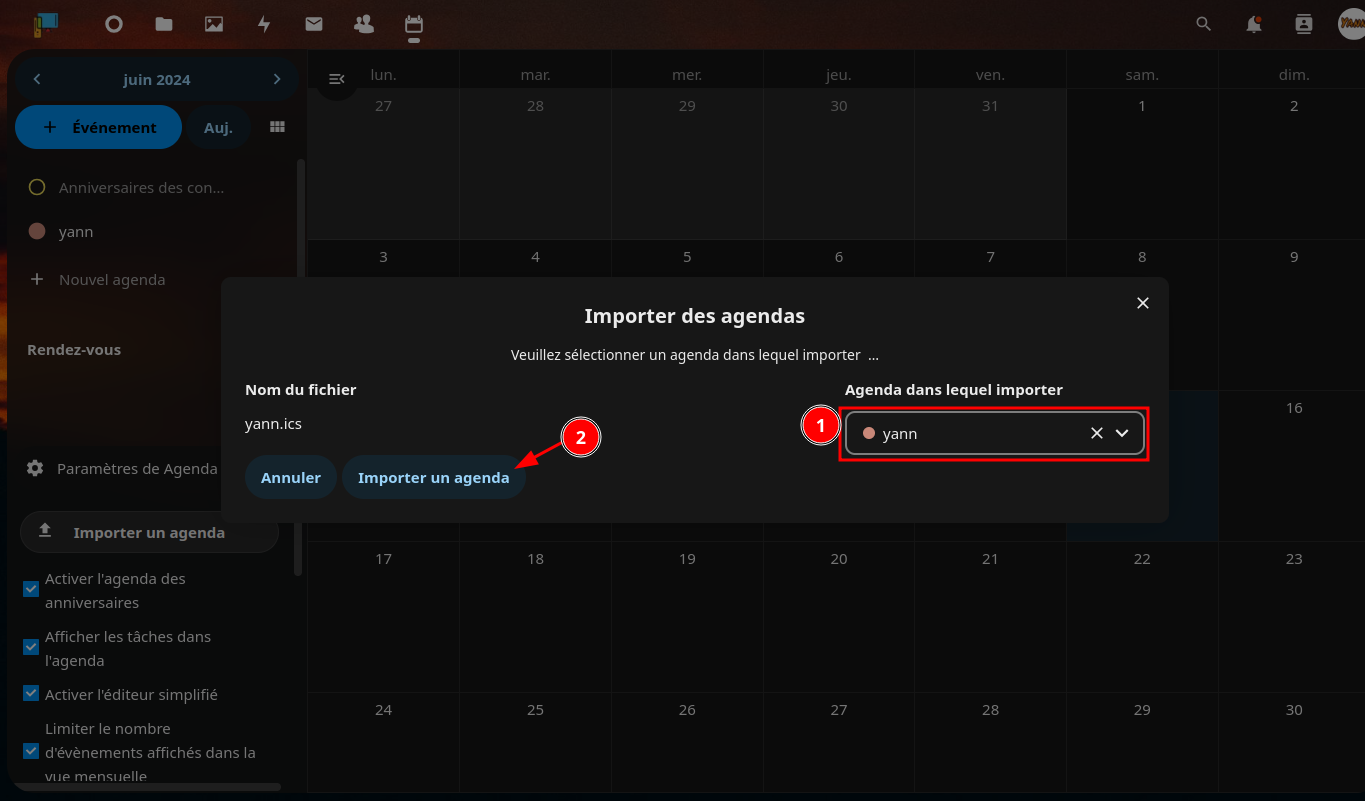Expand the target calendar dropdown arrow
The height and width of the screenshot is (801, 1365).
click(x=1122, y=433)
